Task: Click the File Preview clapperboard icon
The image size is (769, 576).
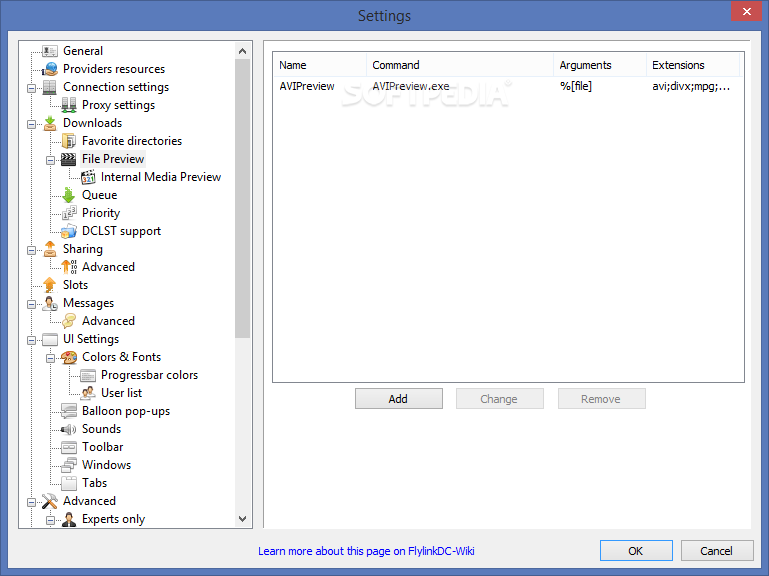Action: point(69,159)
